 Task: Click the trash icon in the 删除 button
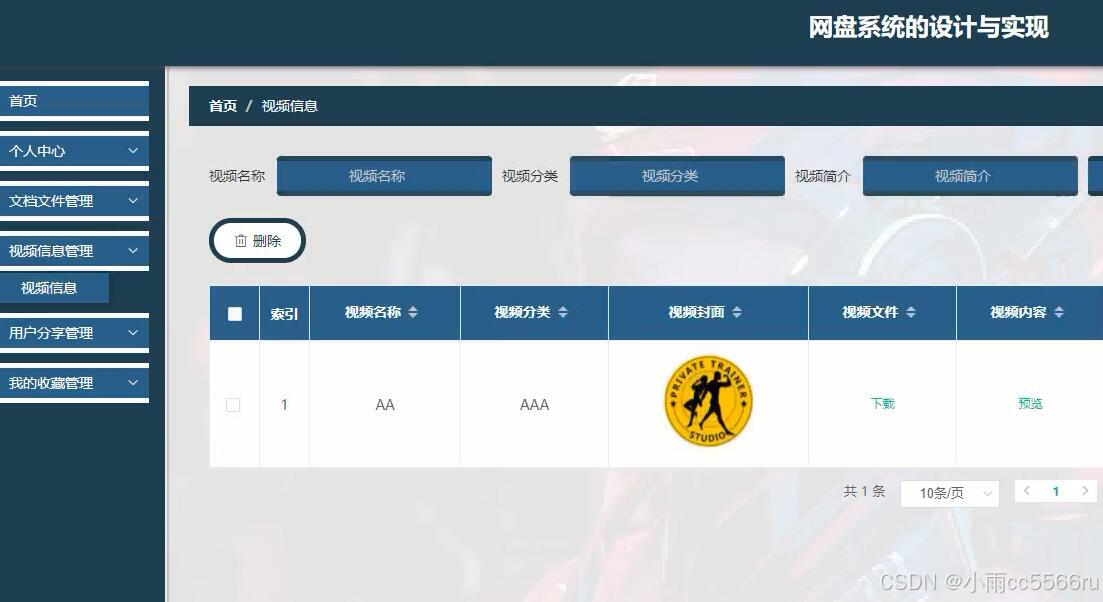coord(243,240)
